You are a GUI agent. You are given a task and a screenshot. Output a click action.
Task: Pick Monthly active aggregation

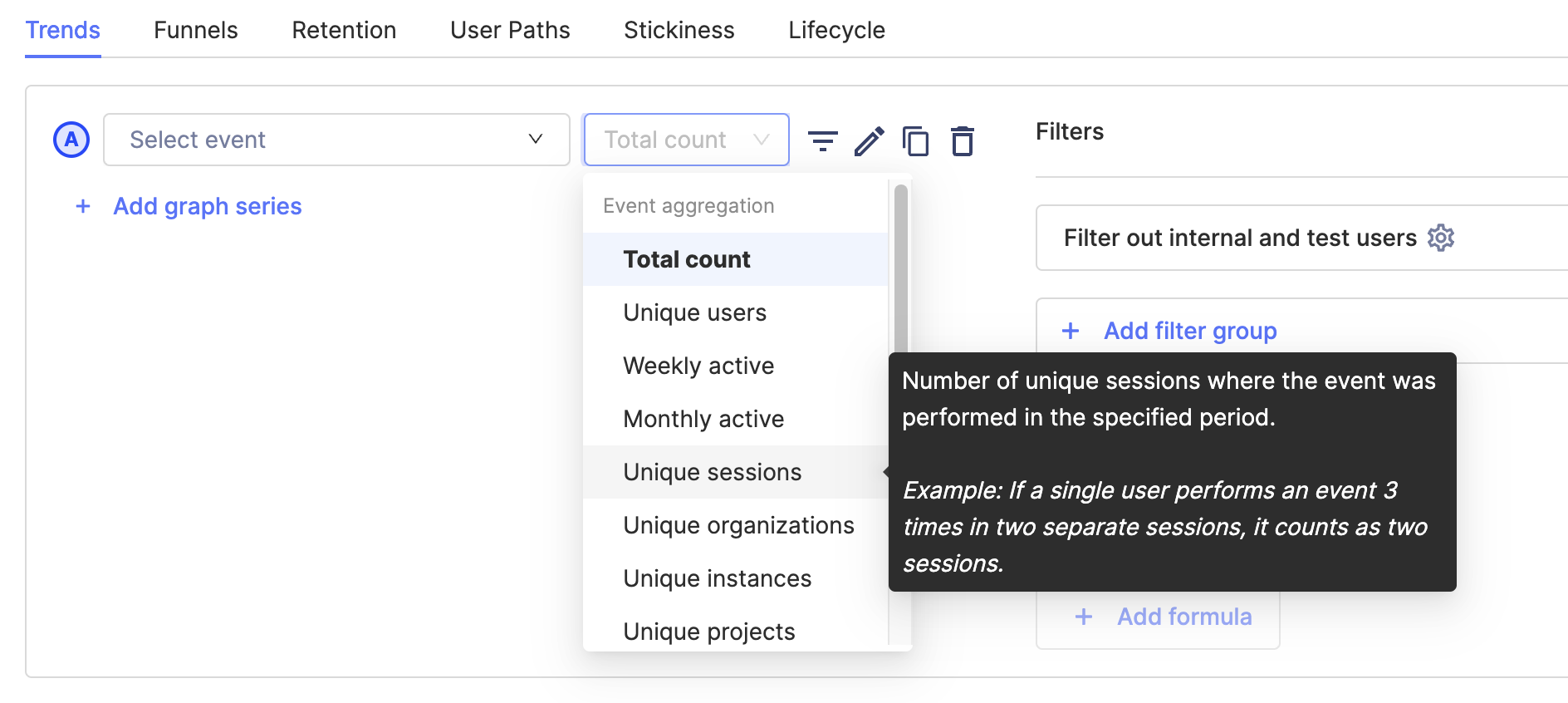click(x=703, y=419)
